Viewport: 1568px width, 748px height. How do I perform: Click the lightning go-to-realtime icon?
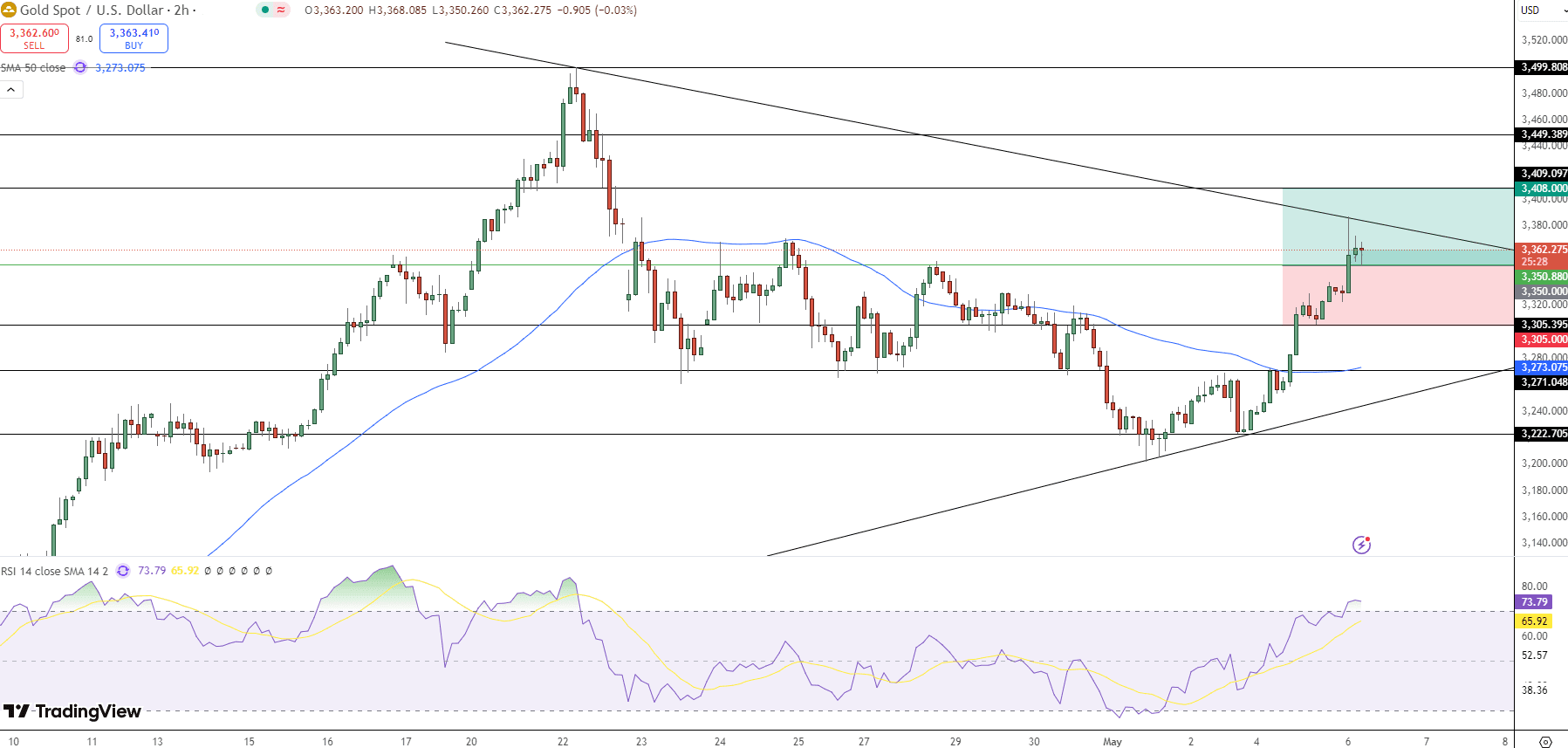[1361, 545]
